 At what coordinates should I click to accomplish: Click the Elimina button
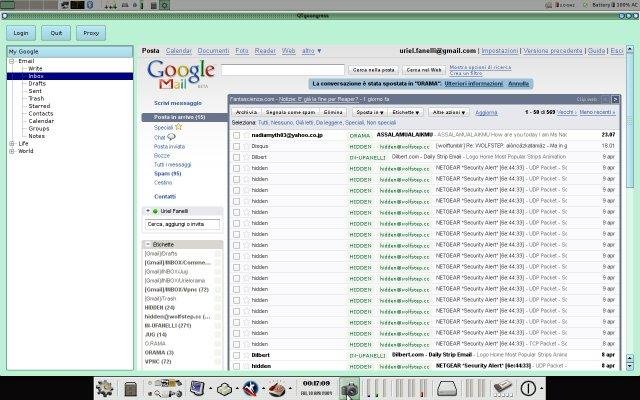point(333,112)
